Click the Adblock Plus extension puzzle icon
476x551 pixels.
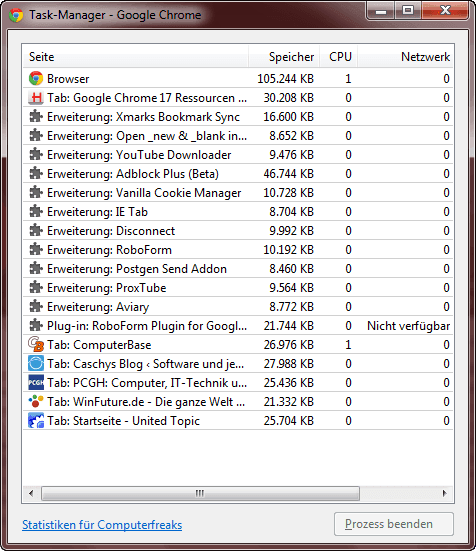tap(36, 174)
